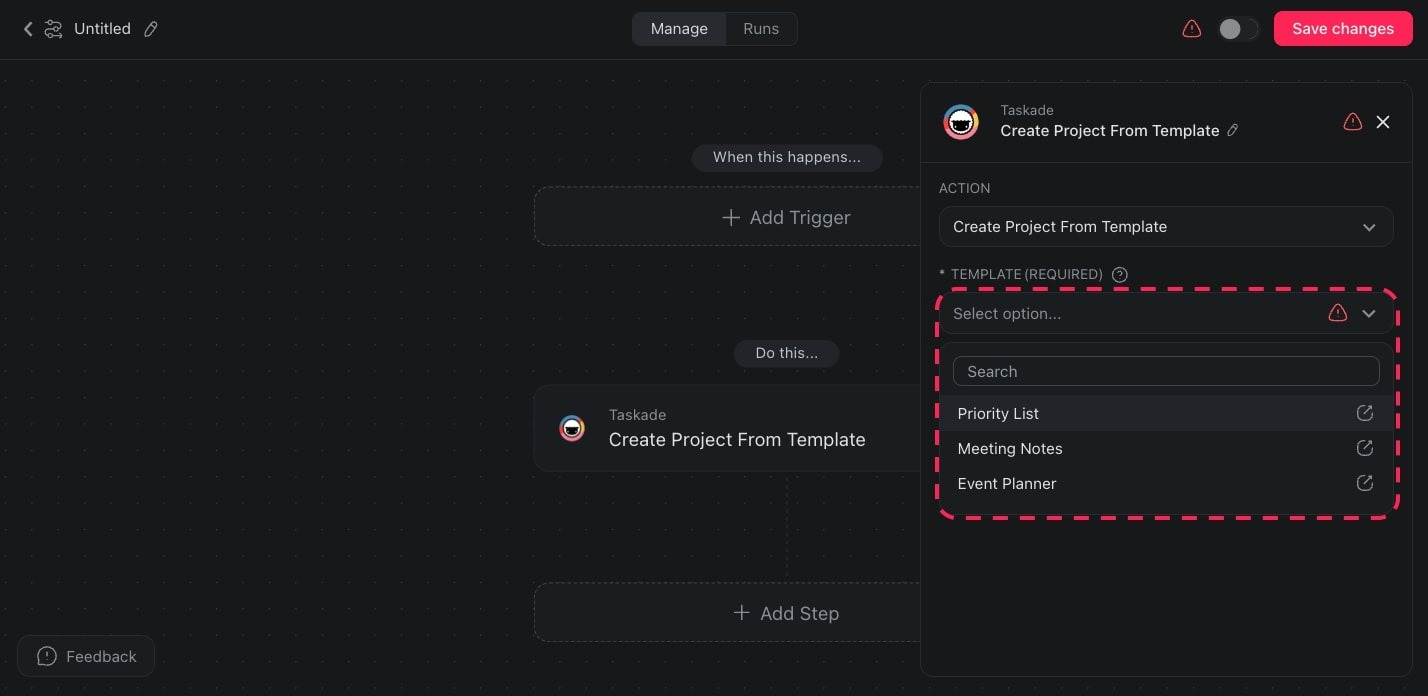Click the template Search field
Image resolution: width=1428 pixels, height=696 pixels.
tap(1165, 371)
